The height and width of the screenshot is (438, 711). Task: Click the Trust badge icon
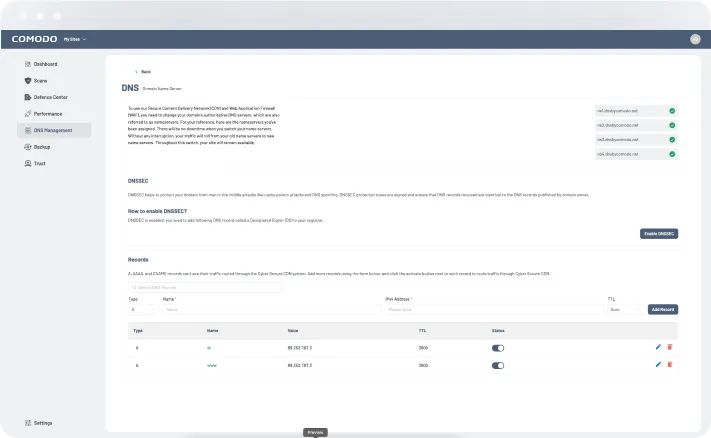pos(27,163)
